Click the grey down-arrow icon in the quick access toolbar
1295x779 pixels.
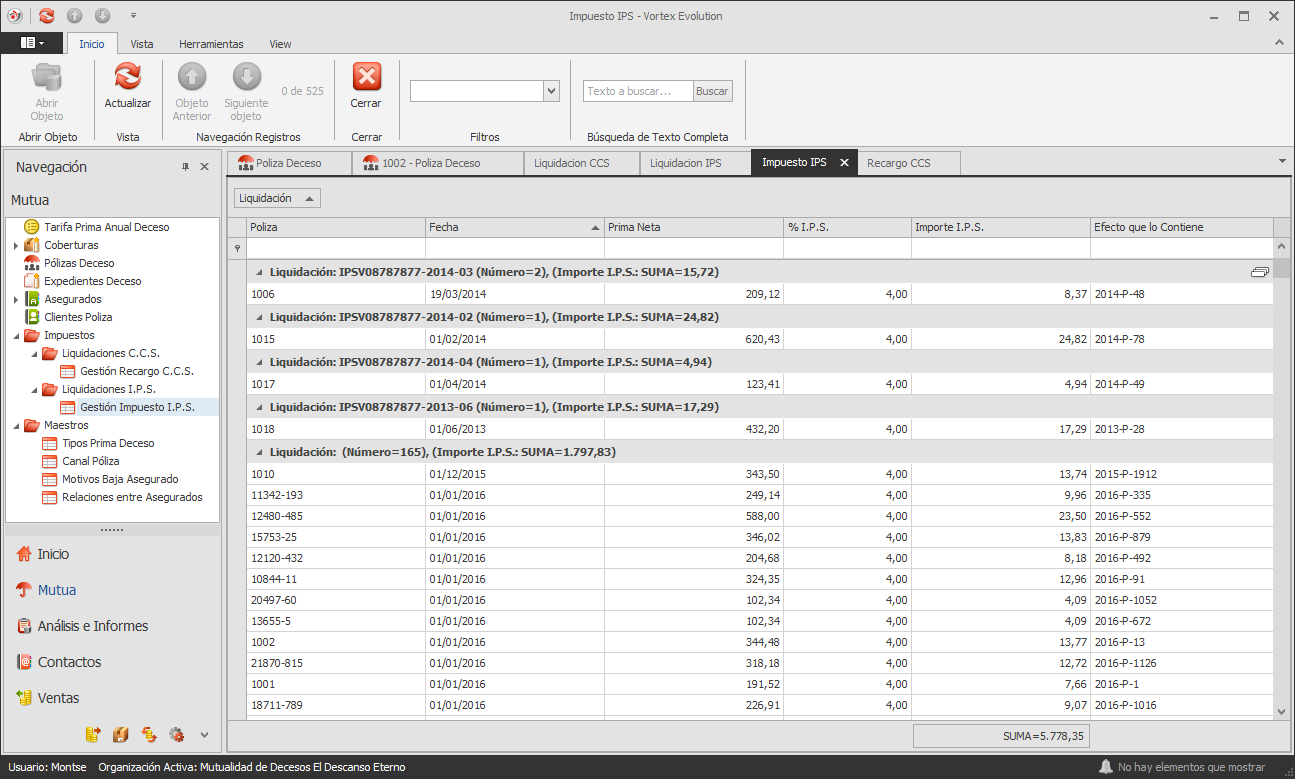pyautogui.click(x=103, y=16)
